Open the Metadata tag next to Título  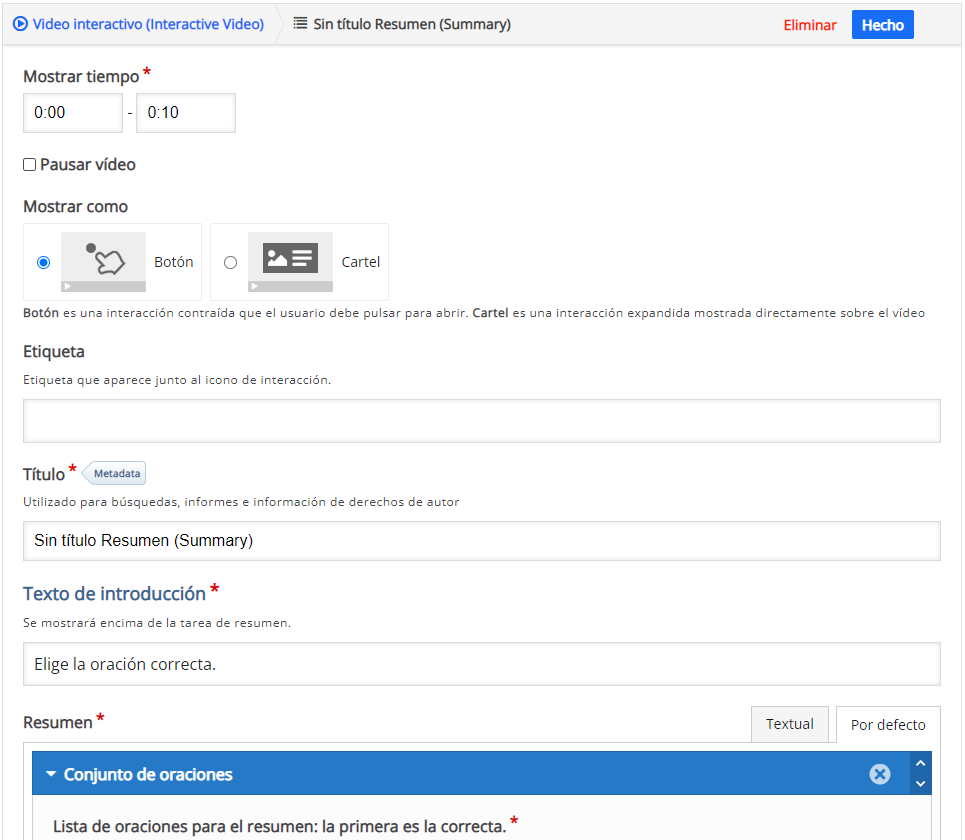117,473
